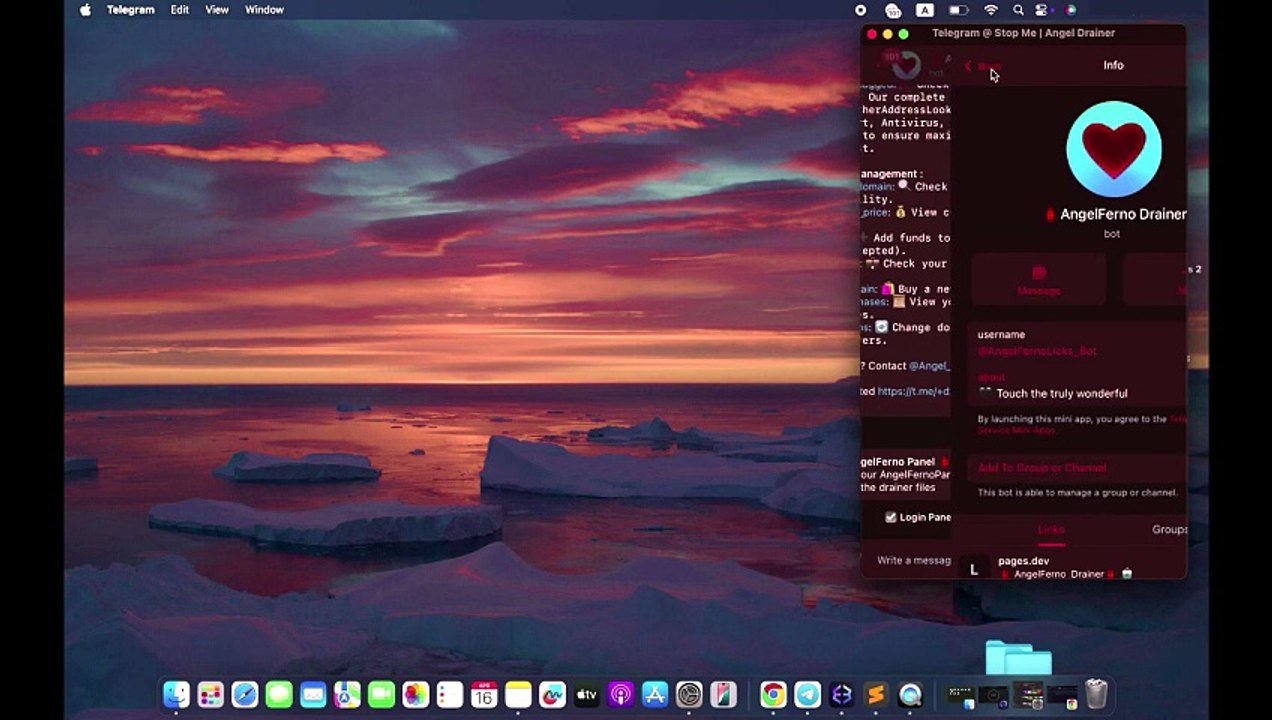Open the pages.dev shared link row

coord(1073,567)
